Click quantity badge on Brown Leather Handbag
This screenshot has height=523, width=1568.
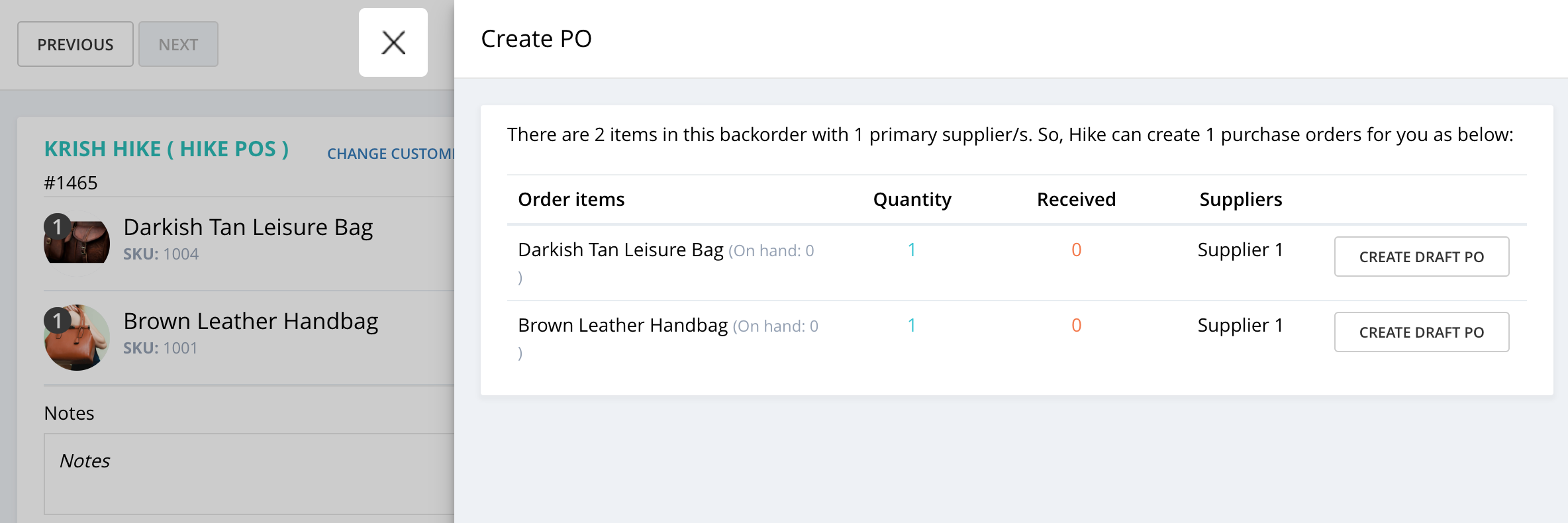[57, 321]
